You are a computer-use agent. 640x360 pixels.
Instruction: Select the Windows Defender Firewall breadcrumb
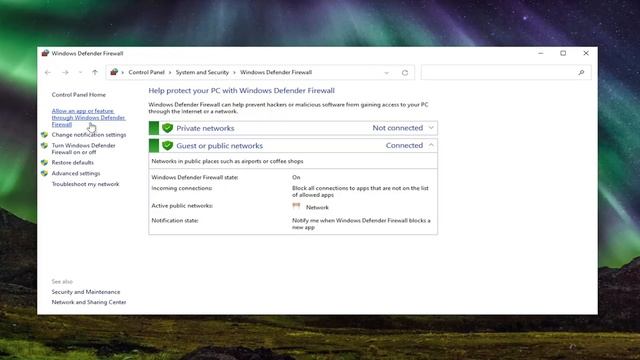276,72
